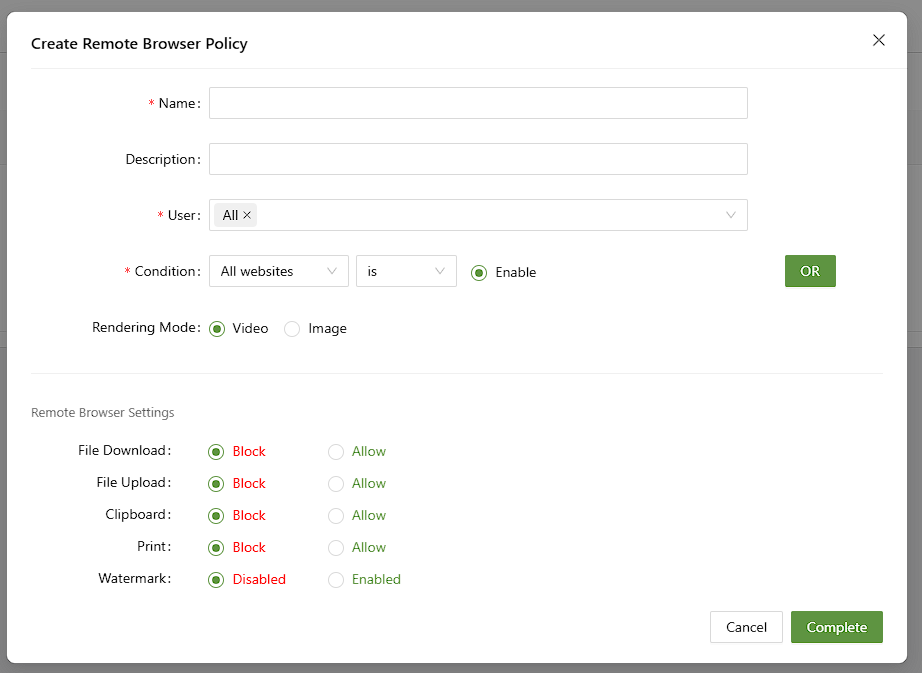This screenshot has height=673, width=922.
Task: Block Clipboard access option
Action: 217,515
